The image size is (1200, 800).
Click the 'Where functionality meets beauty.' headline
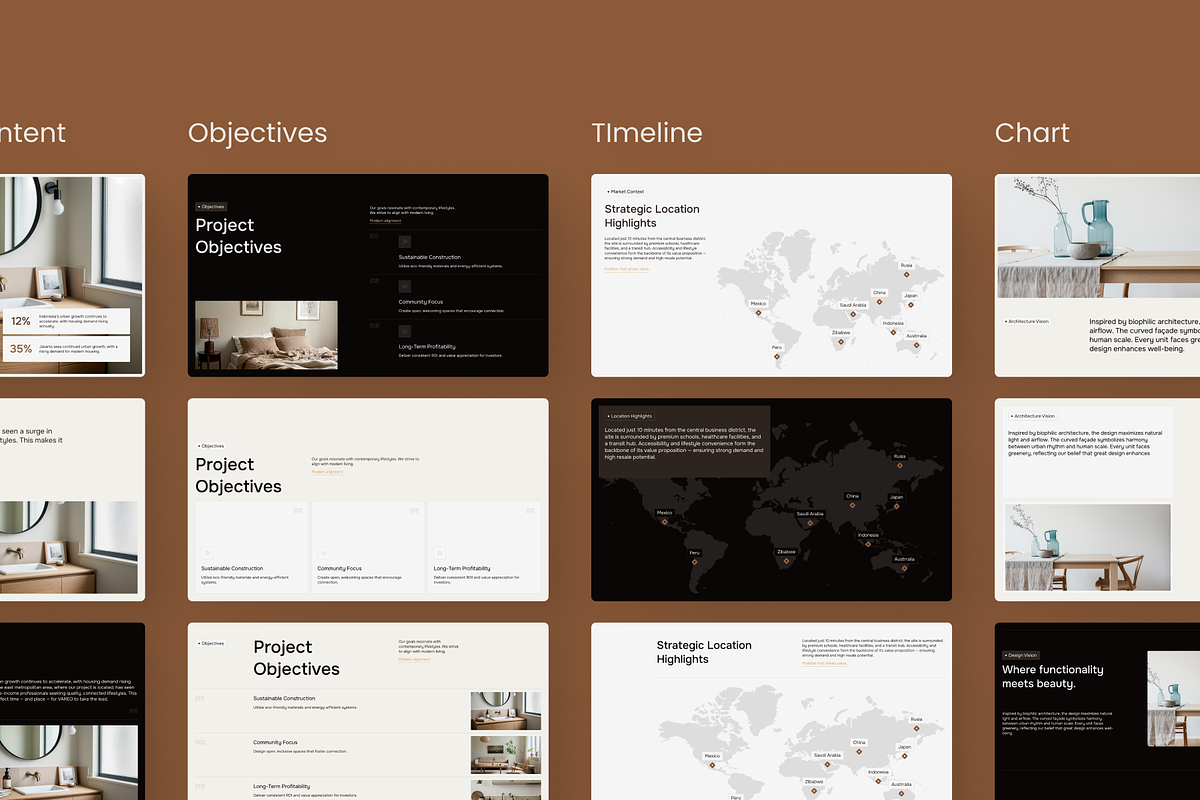click(1053, 677)
